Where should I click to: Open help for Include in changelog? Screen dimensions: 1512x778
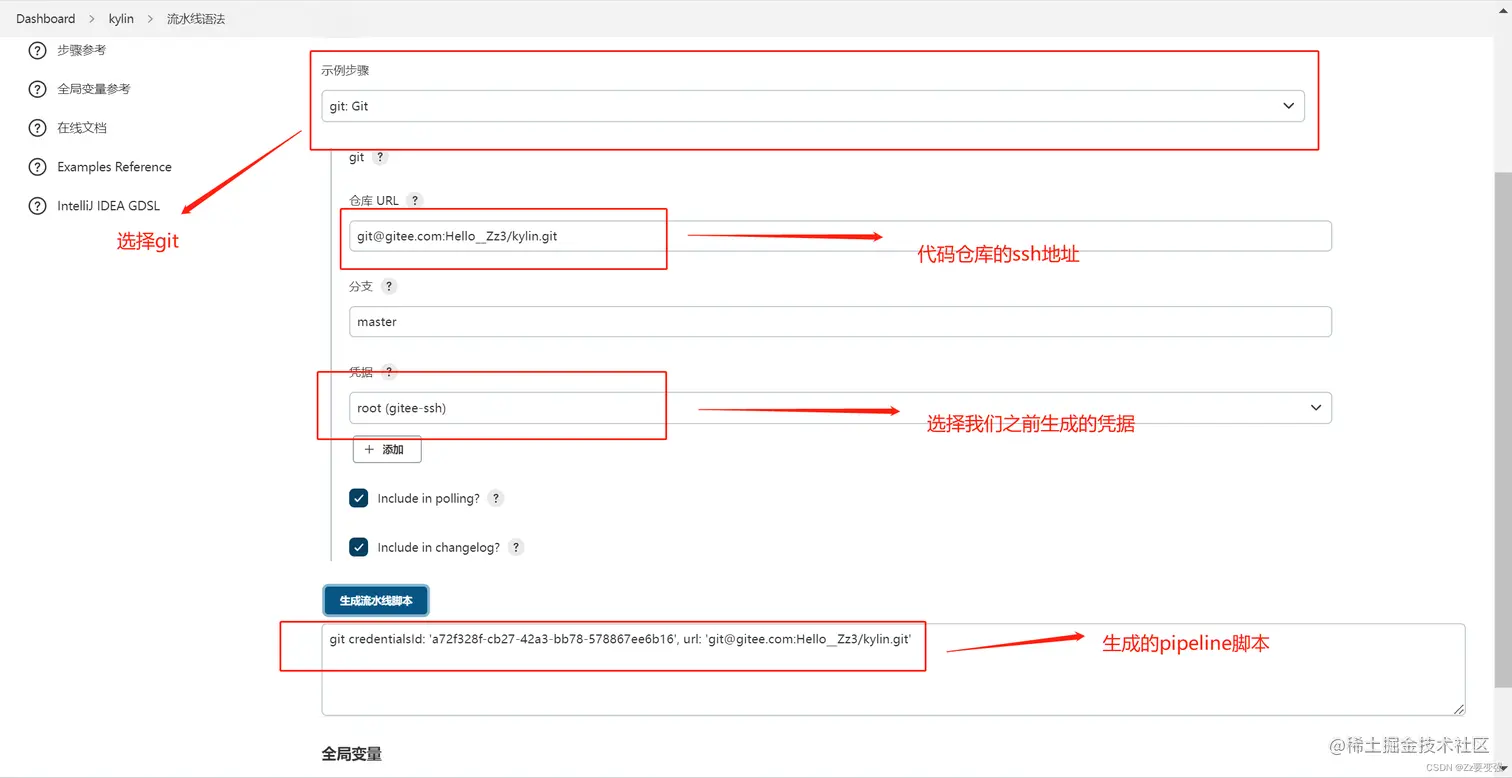pos(516,547)
